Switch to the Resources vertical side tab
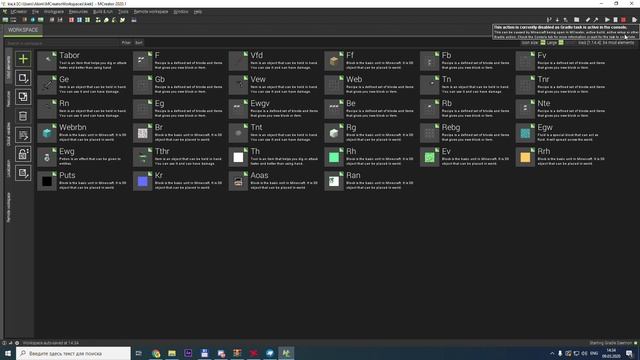Image resolution: width=640 pixels, height=360 pixels. coord(8,98)
